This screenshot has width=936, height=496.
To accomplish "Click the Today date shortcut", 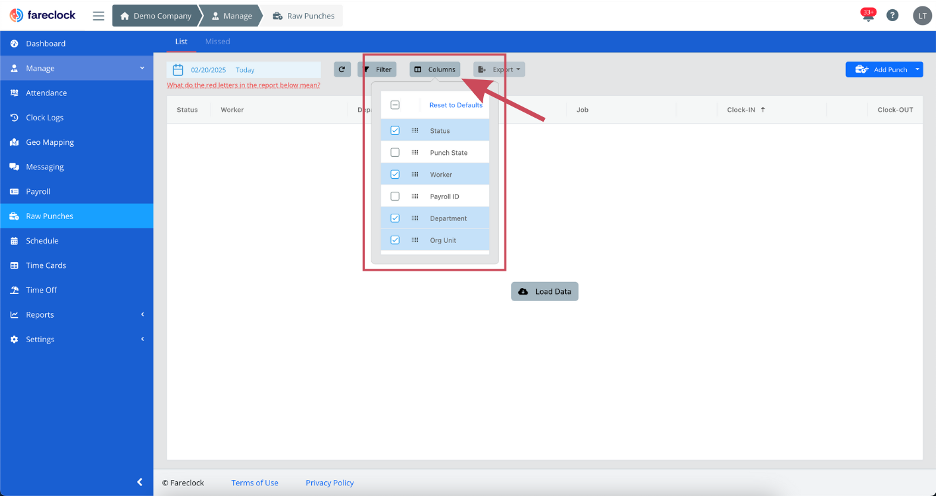I will pyautogui.click(x=245, y=70).
